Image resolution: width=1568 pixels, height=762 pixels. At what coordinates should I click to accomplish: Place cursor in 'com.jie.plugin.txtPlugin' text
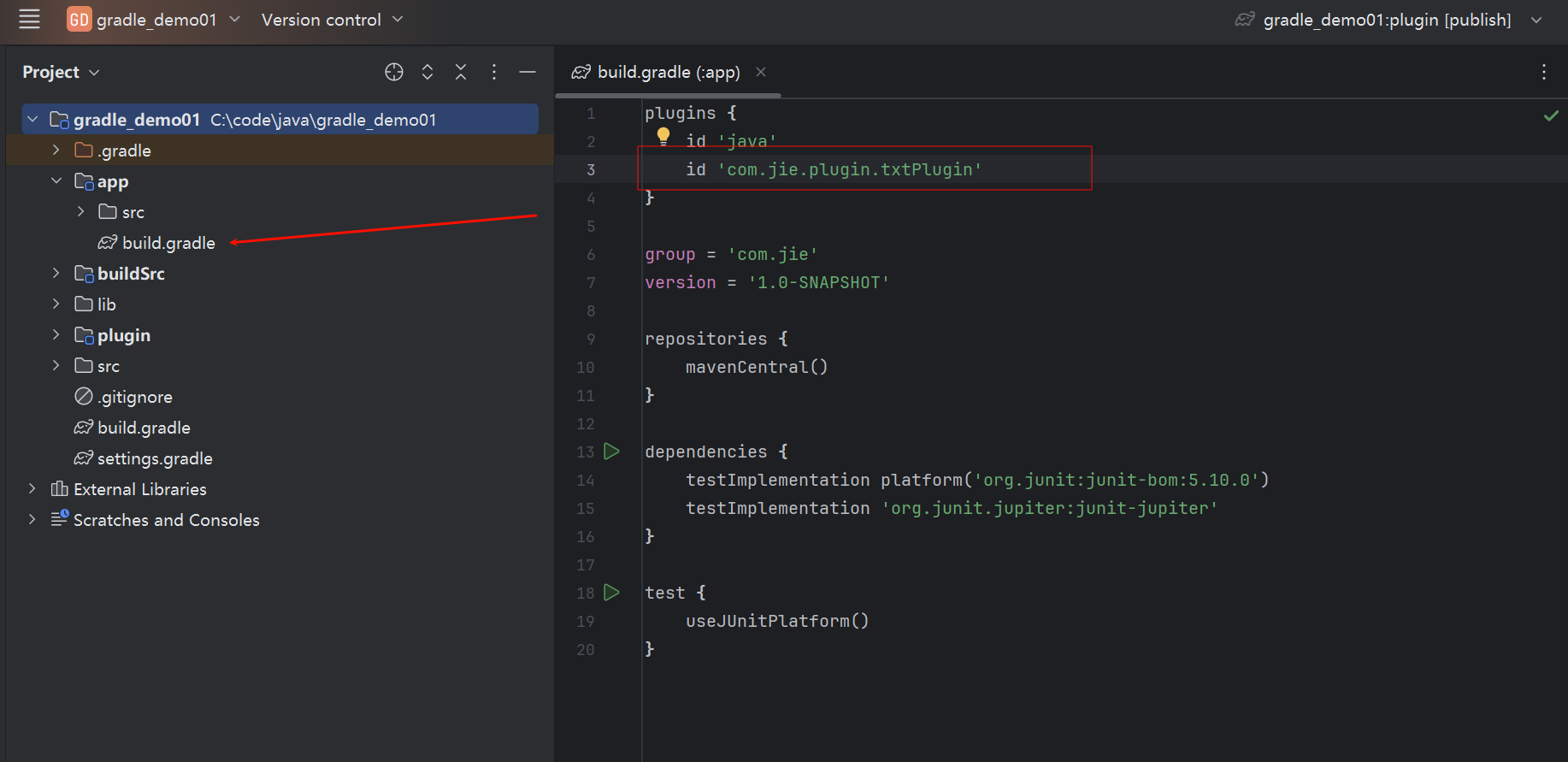click(850, 169)
